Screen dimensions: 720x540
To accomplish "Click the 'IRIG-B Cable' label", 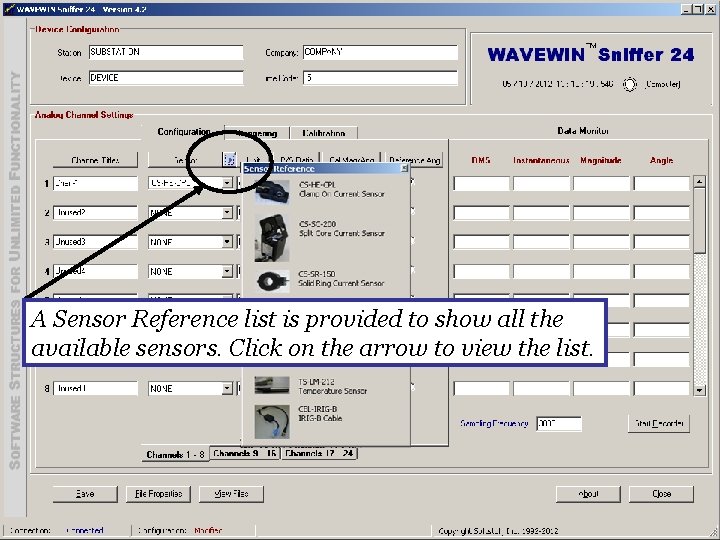I will [x=320, y=418].
